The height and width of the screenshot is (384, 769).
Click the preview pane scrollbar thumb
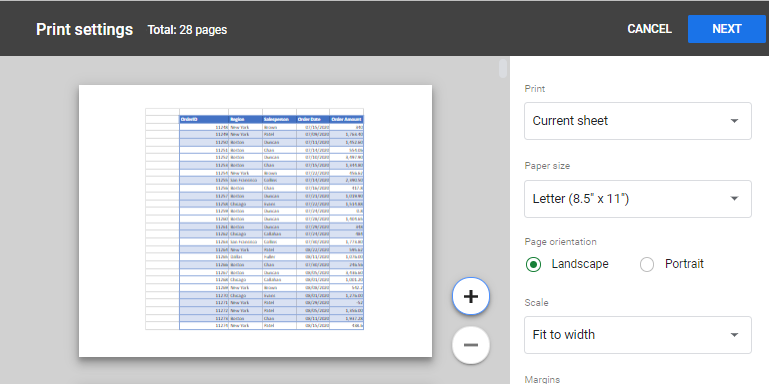[503, 69]
